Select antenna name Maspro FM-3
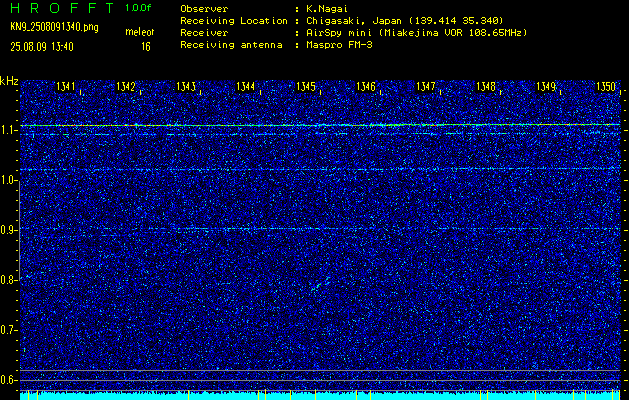629x400 pixels. click(338, 45)
